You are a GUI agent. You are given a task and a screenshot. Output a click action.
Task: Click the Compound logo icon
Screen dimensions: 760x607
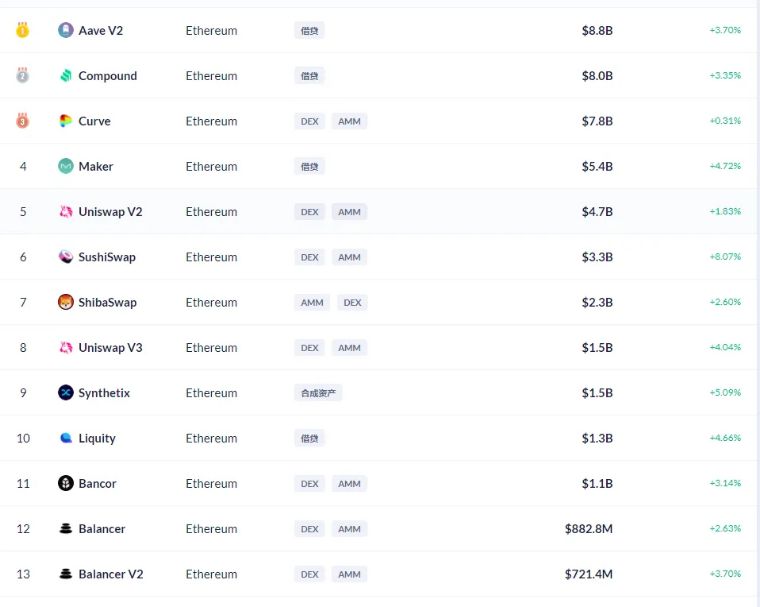65,76
